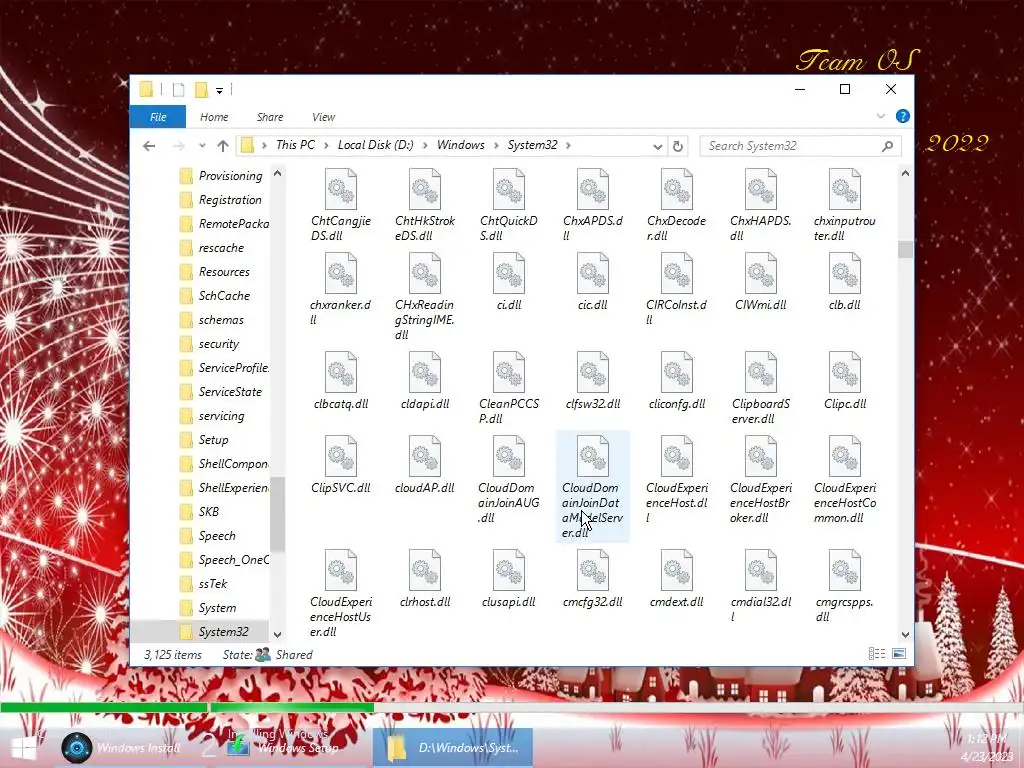
Task: Click Windows breadcrumb in address bar
Action: point(460,145)
